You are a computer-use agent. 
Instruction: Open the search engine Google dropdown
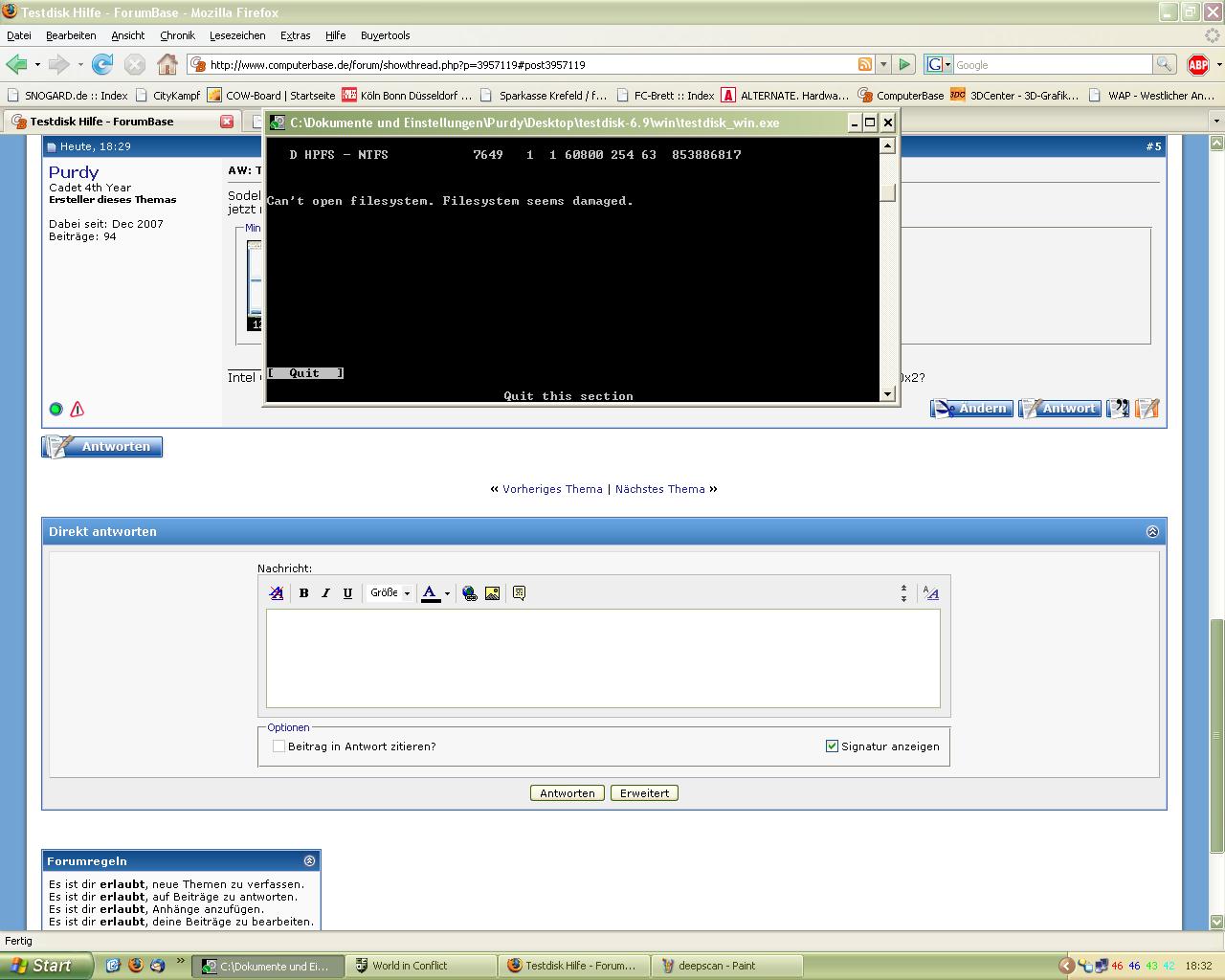coord(938,64)
